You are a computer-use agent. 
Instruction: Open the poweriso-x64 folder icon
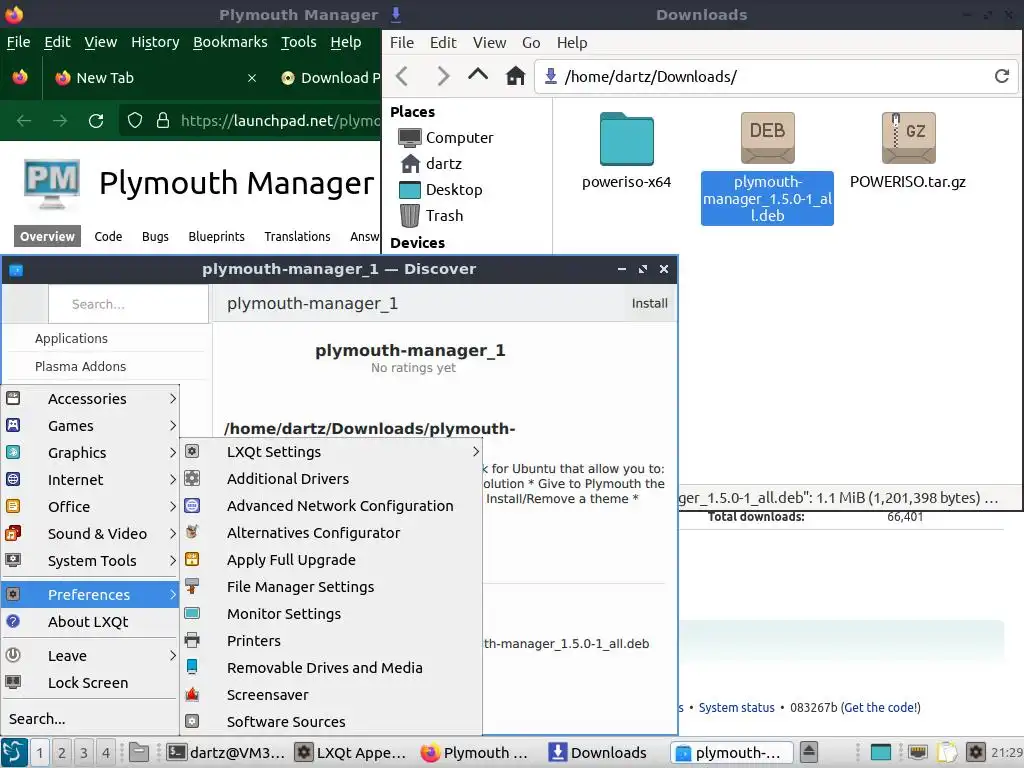pos(626,138)
